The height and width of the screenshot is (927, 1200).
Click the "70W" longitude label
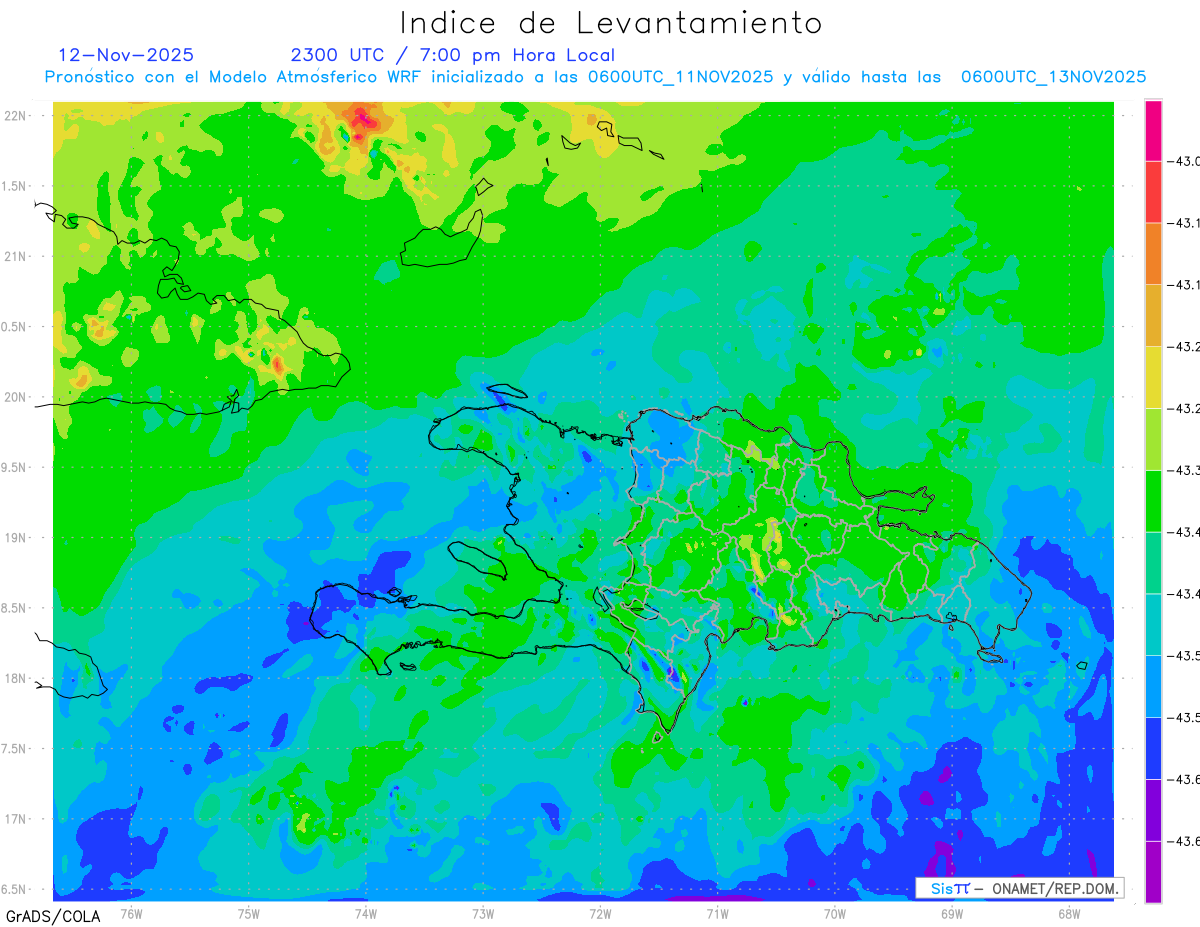[835, 913]
